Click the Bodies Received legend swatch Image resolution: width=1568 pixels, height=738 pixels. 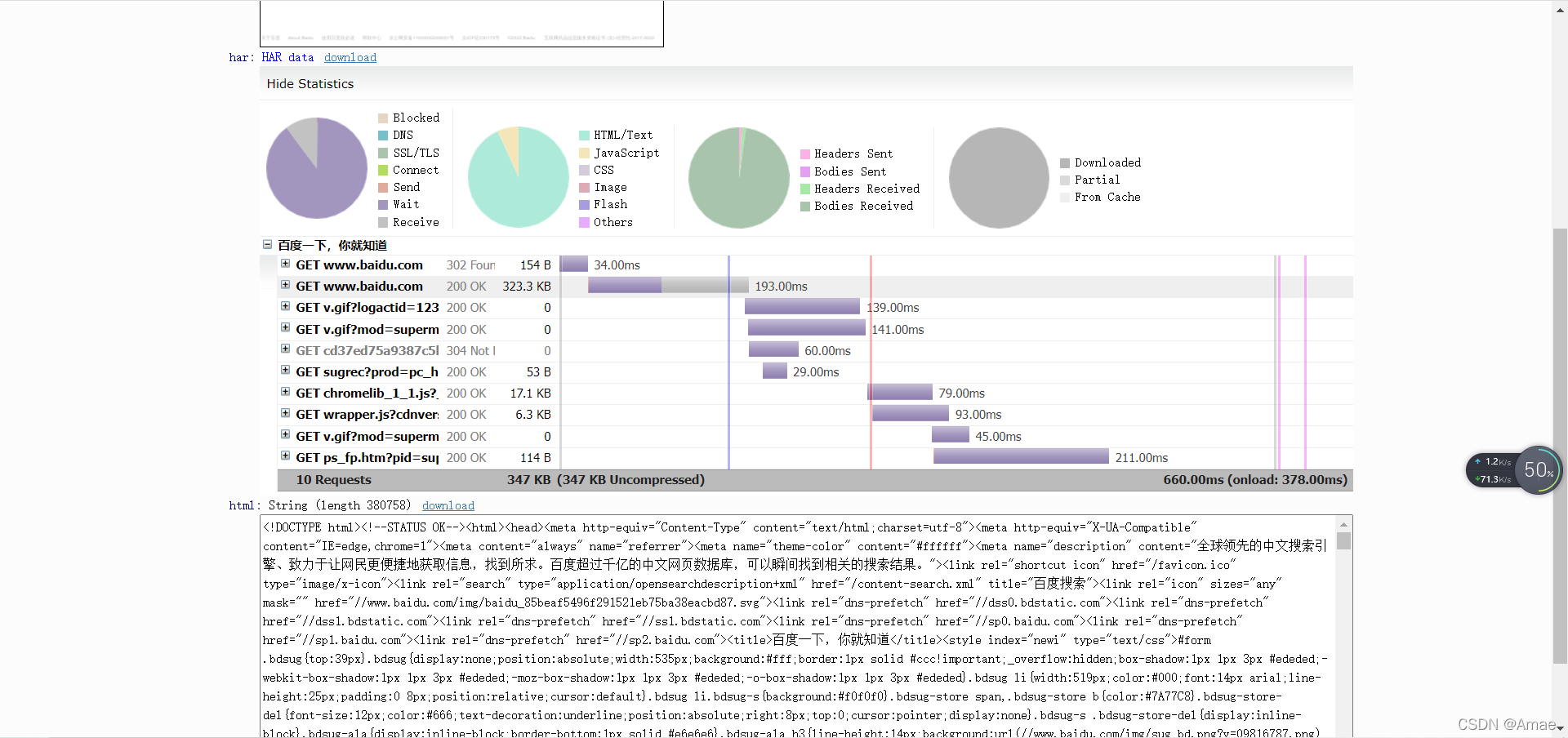click(x=804, y=207)
